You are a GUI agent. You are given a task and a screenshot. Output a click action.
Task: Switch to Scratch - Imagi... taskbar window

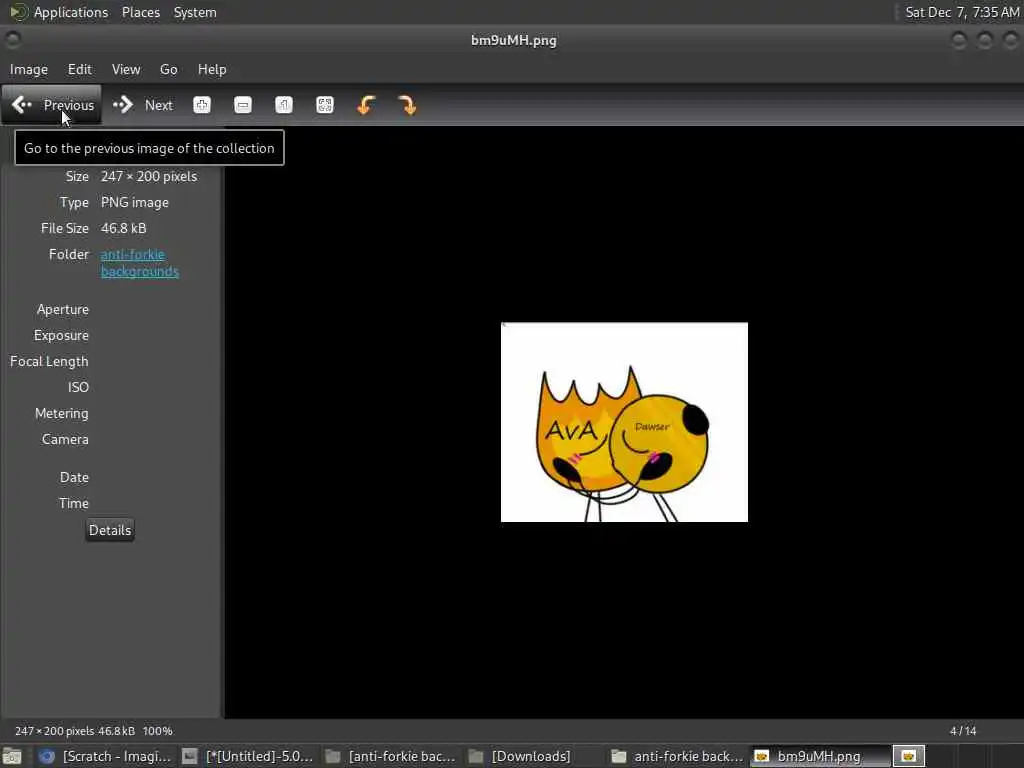point(104,756)
